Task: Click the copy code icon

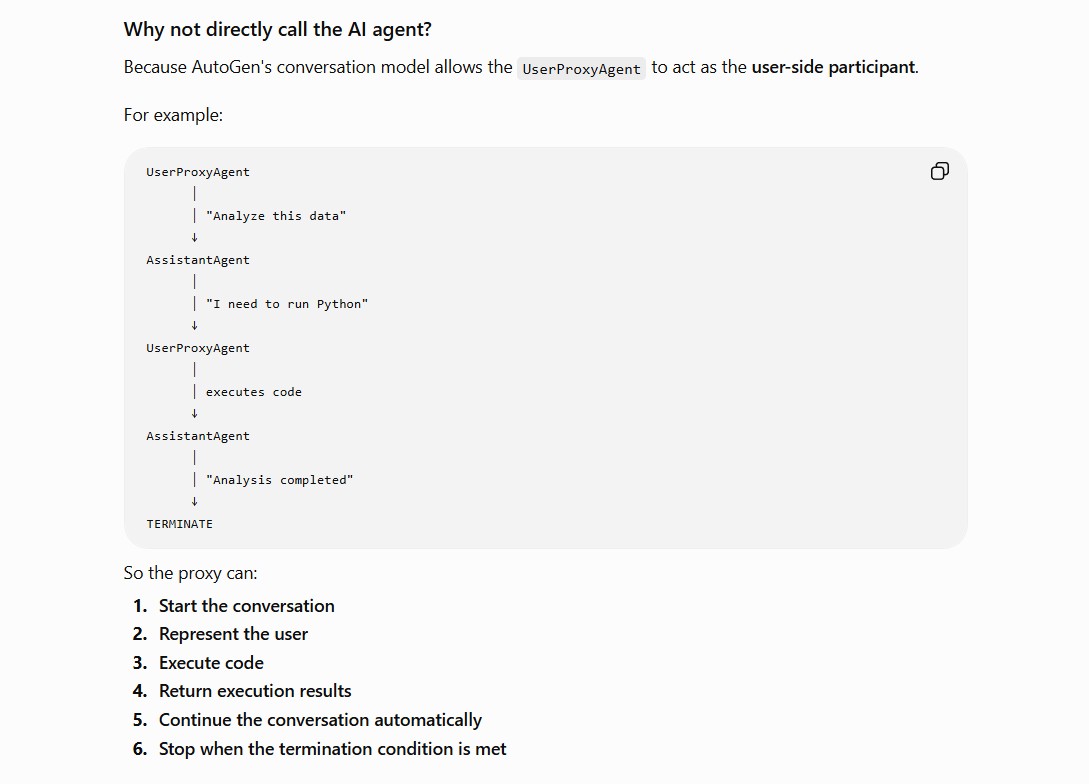Action: point(939,171)
